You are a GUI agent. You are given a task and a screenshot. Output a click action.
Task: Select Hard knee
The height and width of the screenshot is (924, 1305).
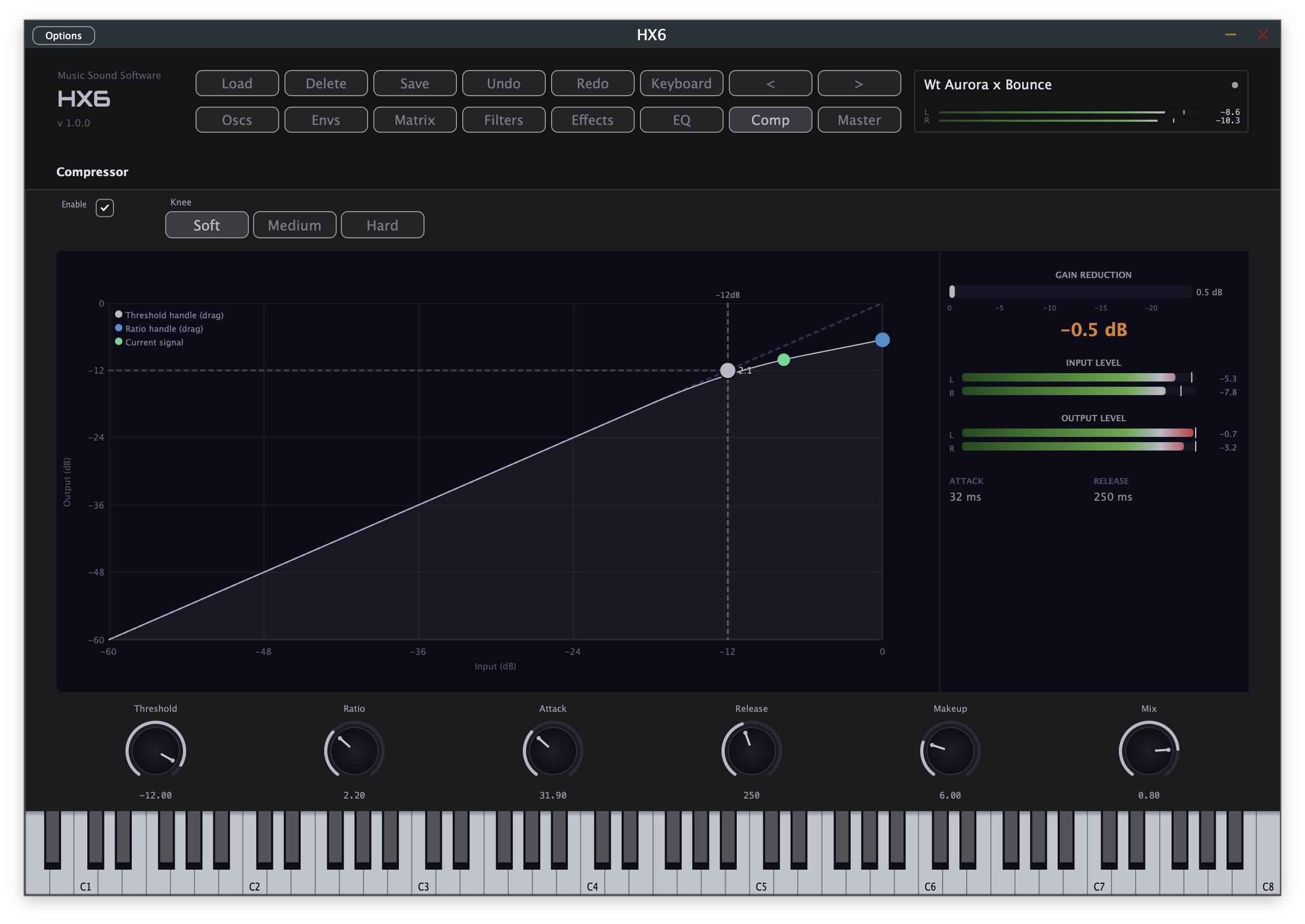pos(382,225)
